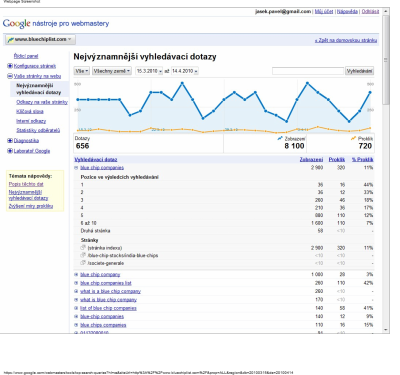The height and width of the screenshot is (375, 400).
Task: Expand the 'what is a blue chip company' row
Action: (76, 291)
